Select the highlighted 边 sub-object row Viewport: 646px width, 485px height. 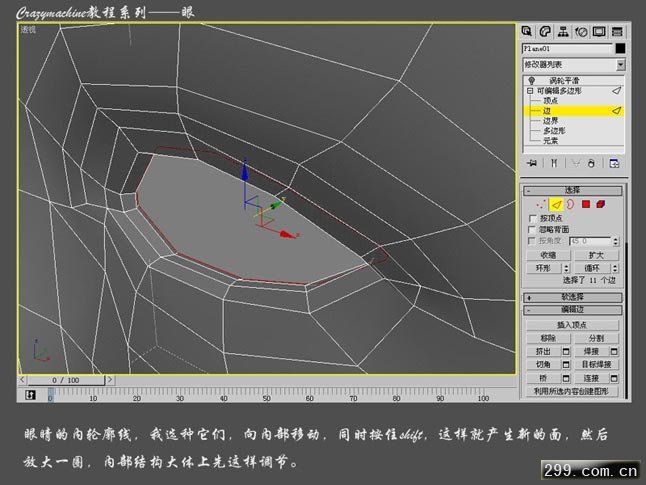tap(573, 111)
